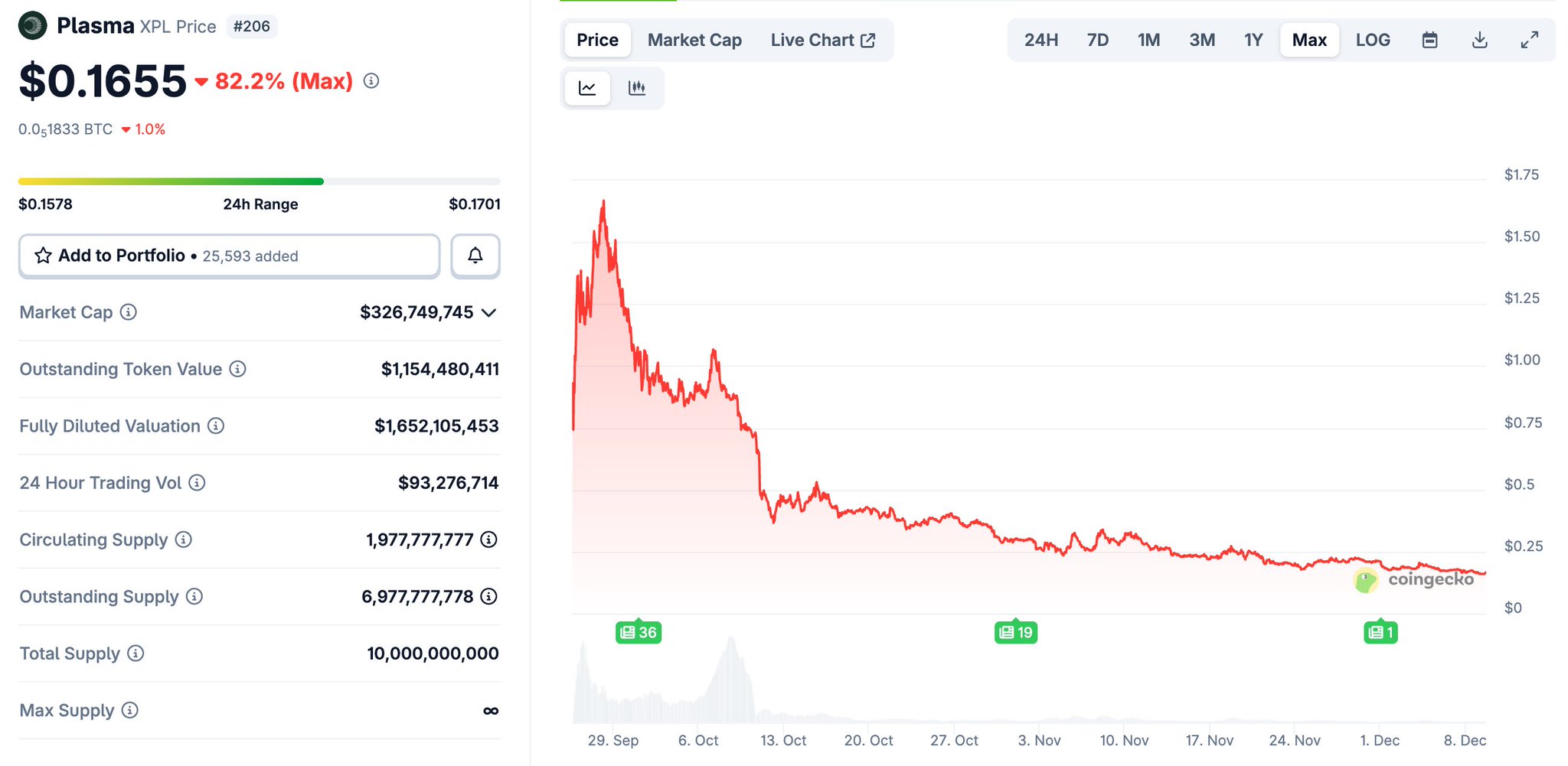Open the calendar date range picker
The width and height of the screenshot is (1568, 766).
[1429, 40]
